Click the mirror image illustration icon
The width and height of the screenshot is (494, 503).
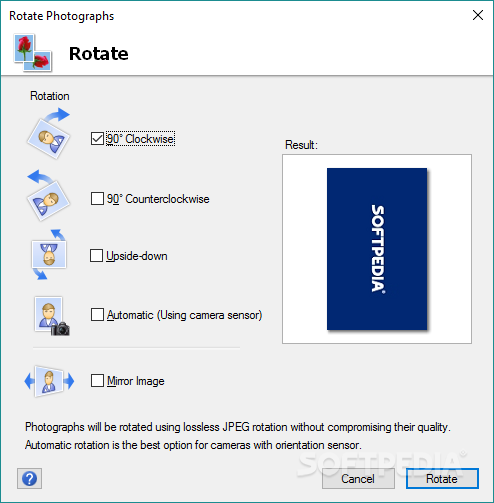click(49, 381)
